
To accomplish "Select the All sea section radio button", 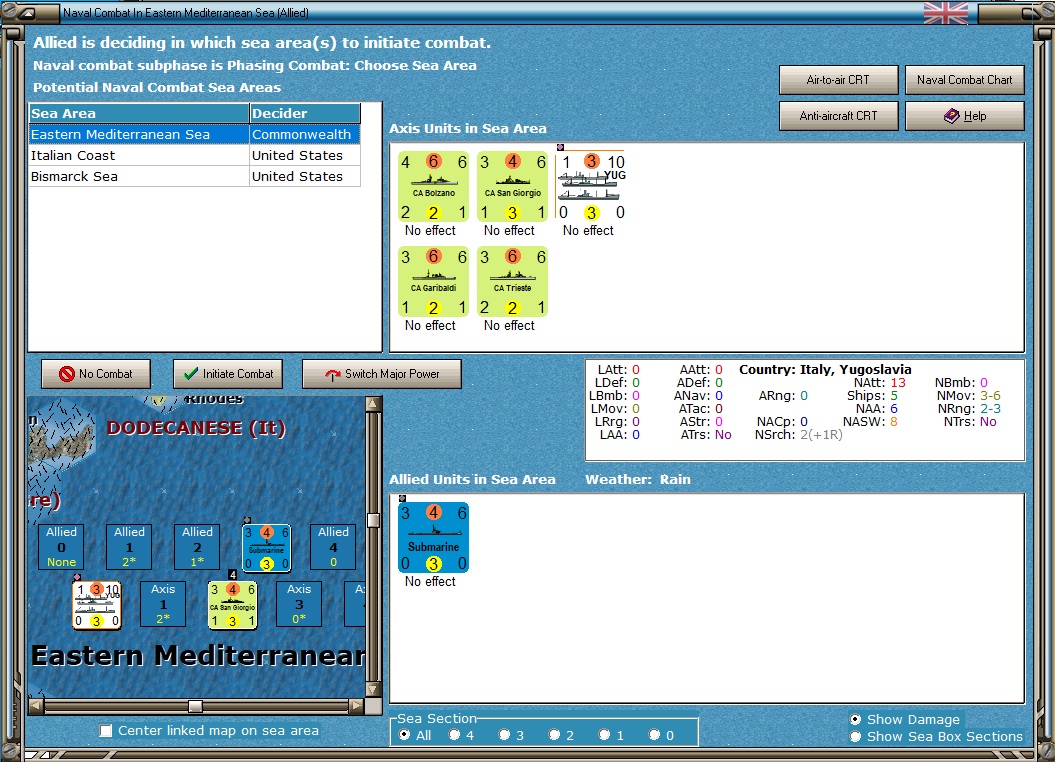I will (404, 734).
